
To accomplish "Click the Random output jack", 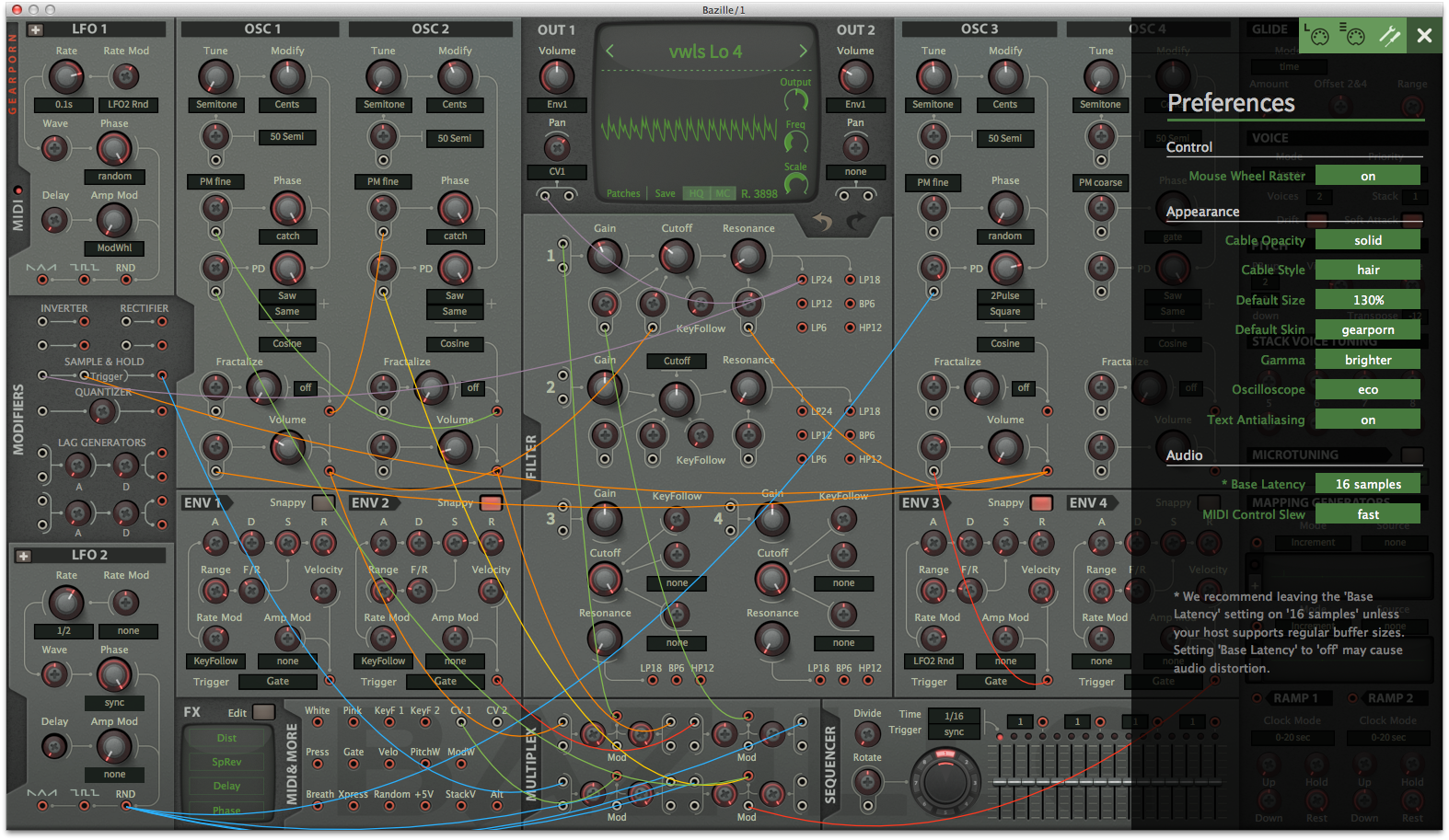I will pos(388,806).
